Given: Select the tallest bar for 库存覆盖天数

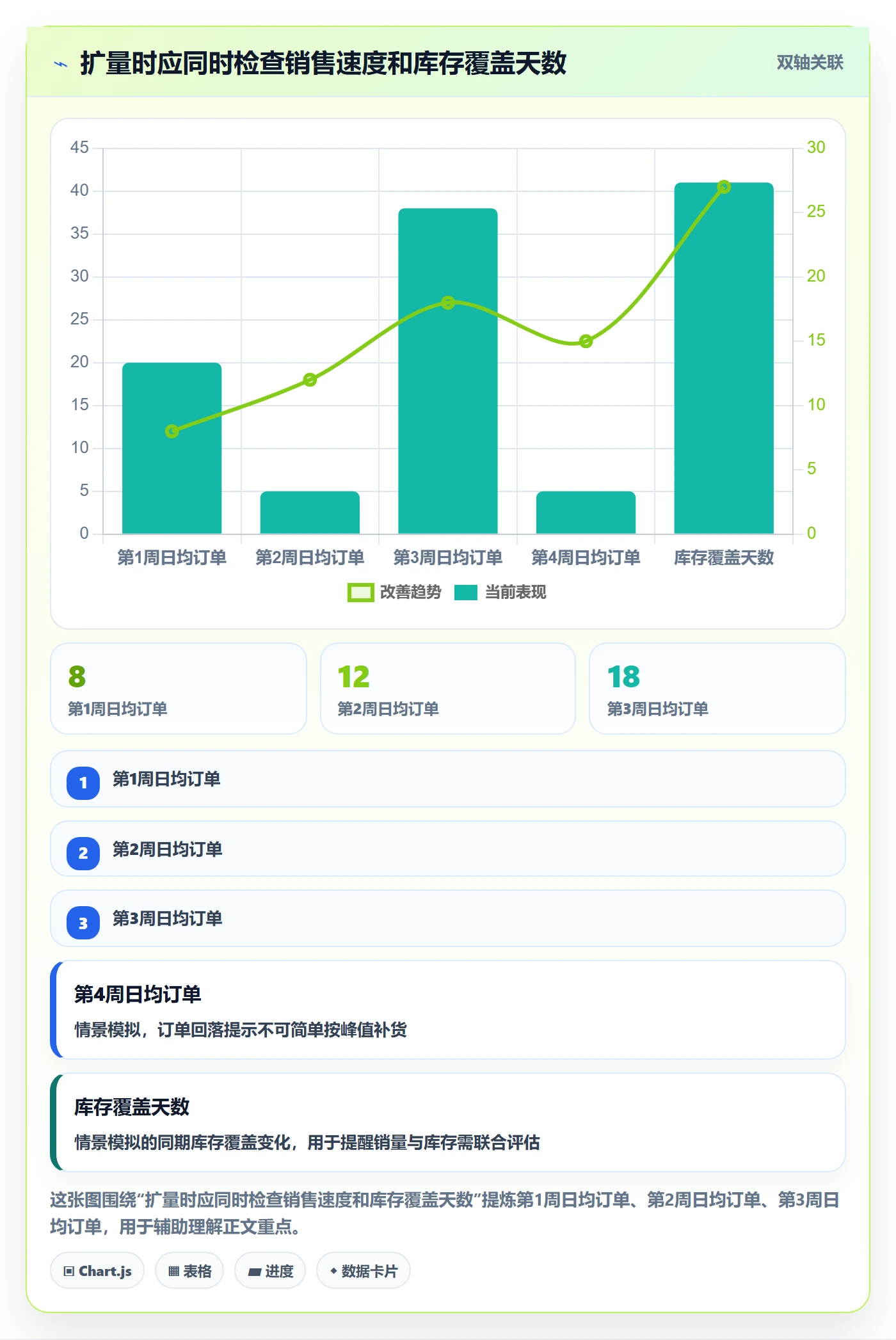Looking at the screenshot, I should (724, 358).
